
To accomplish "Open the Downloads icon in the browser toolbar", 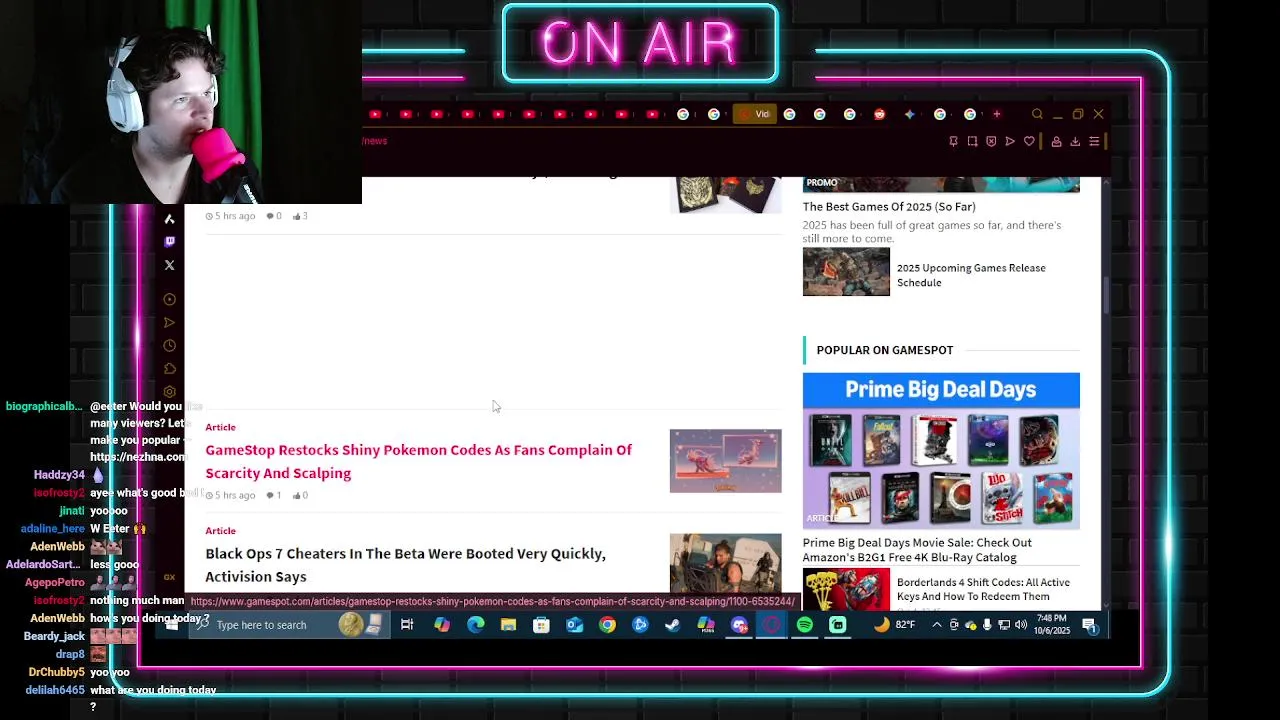I will pos(1075,141).
